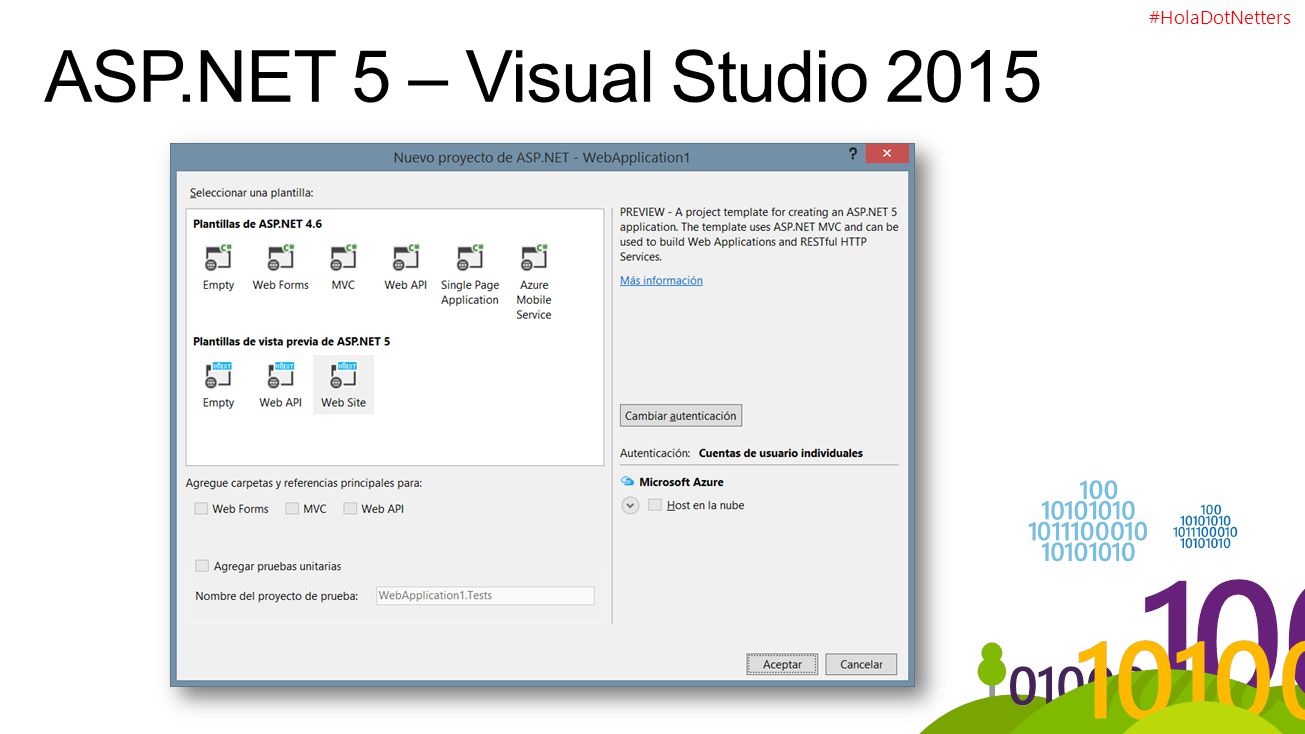Click the Microsoft Azure section label

click(681, 482)
